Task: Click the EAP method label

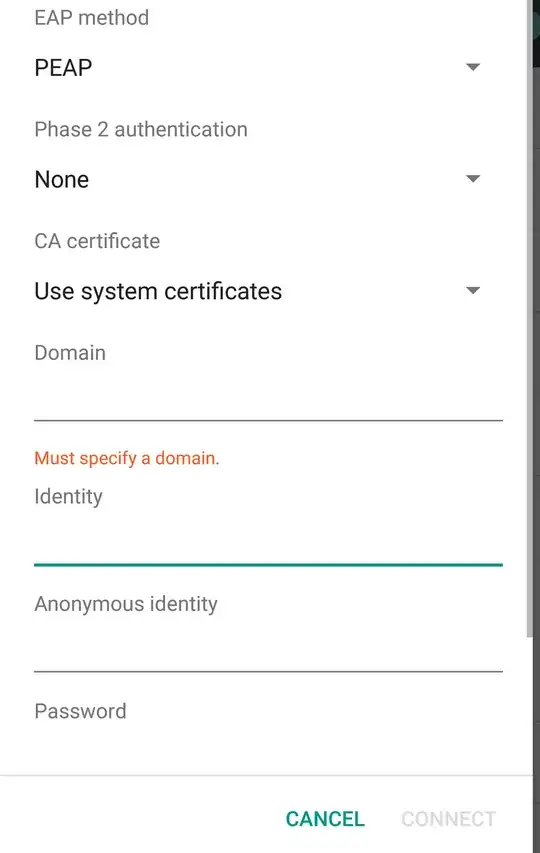Action: point(91,18)
